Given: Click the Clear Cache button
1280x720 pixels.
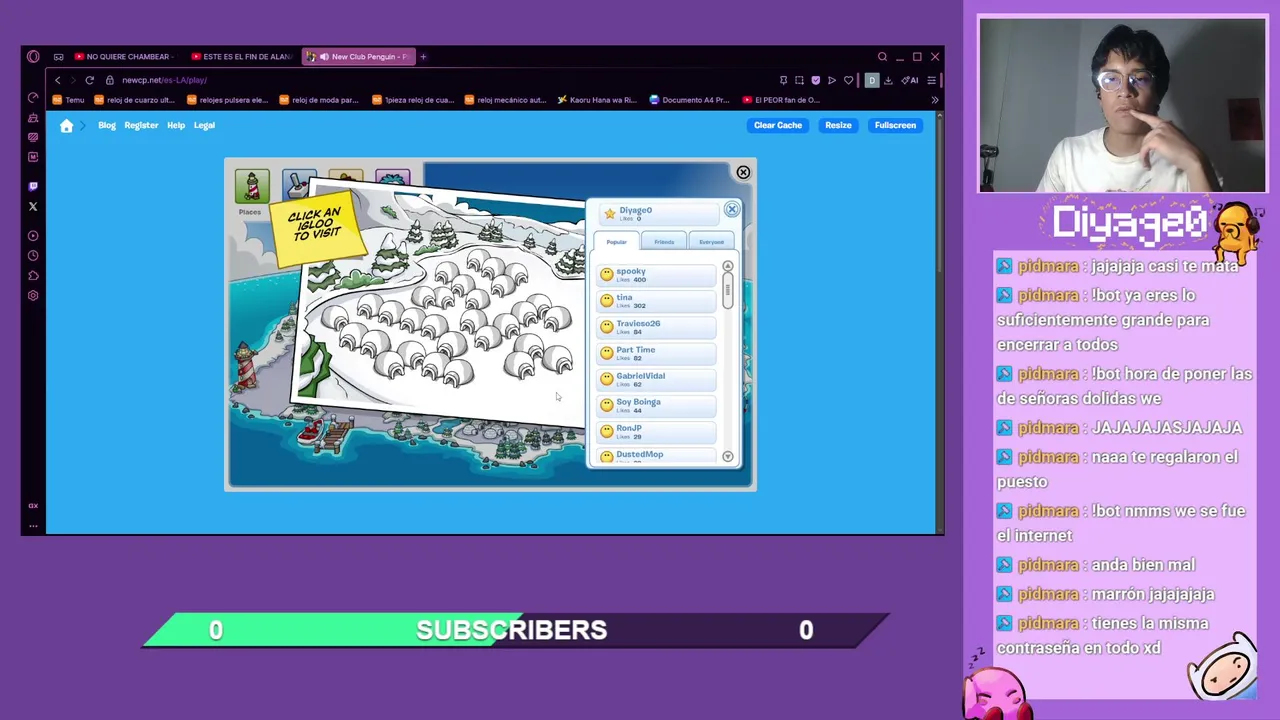Looking at the screenshot, I should (x=778, y=125).
